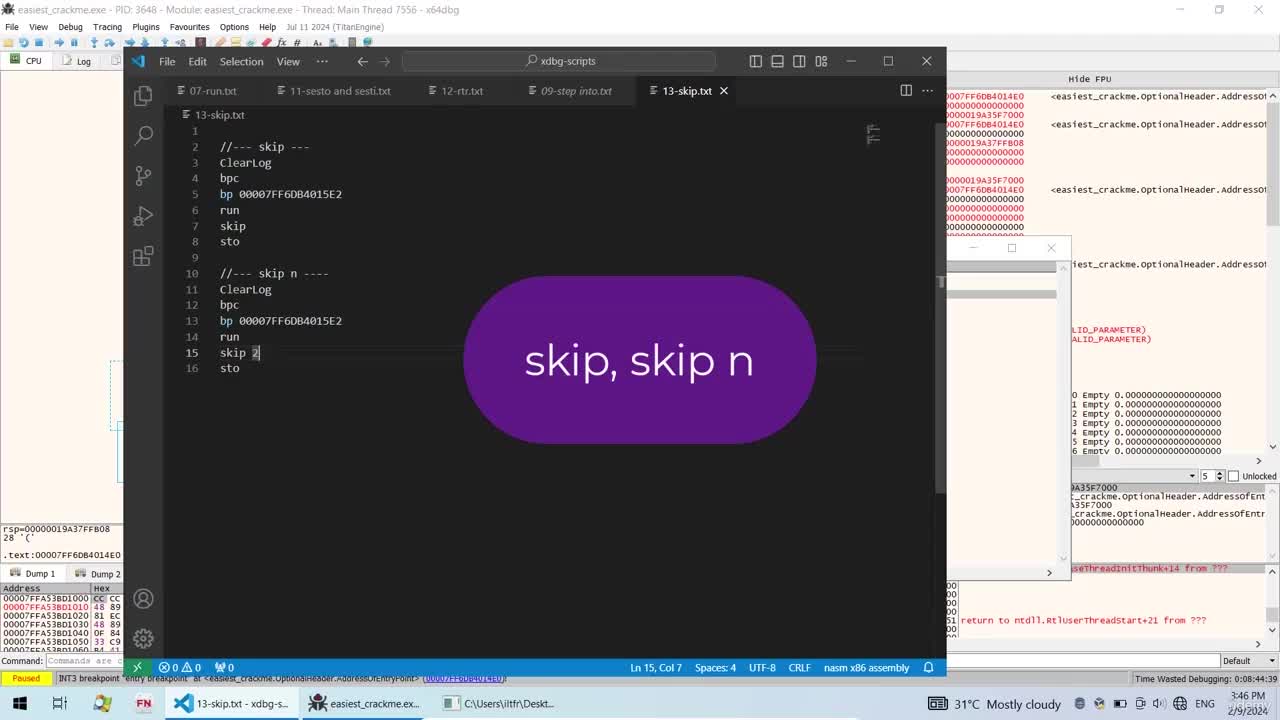Click the UTF-8 encoding in status bar
Screen dimensions: 1280x720
coord(762,668)
